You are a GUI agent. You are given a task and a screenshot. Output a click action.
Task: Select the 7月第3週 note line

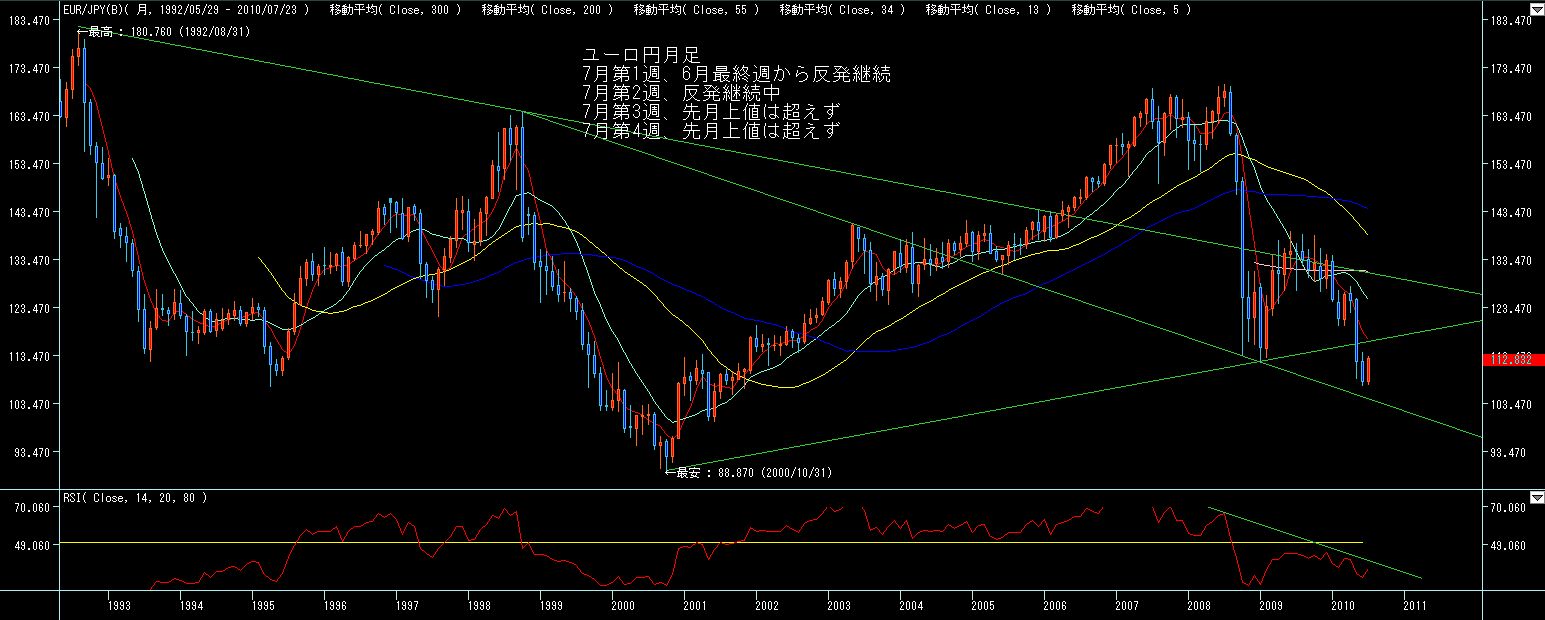click(x=711, y=111)
